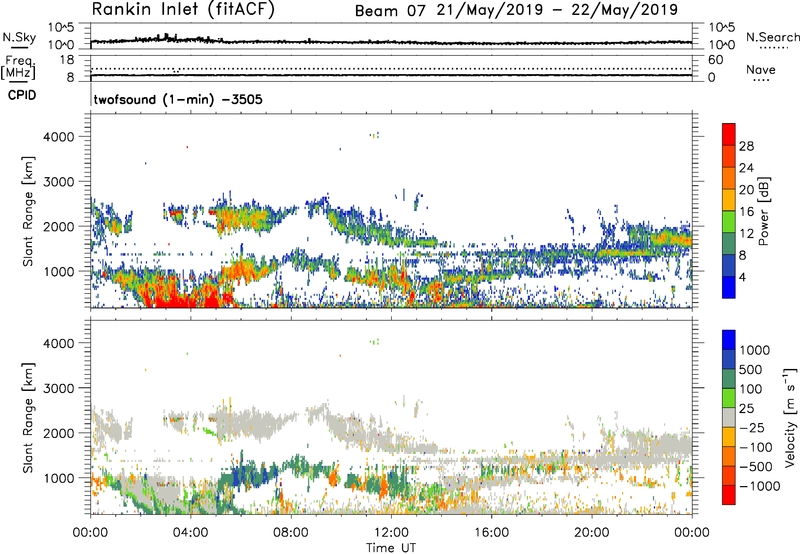Click the velocity colorbar tick label '-1000'
This screenshot has height=554, width=800.
coord(760,486)
